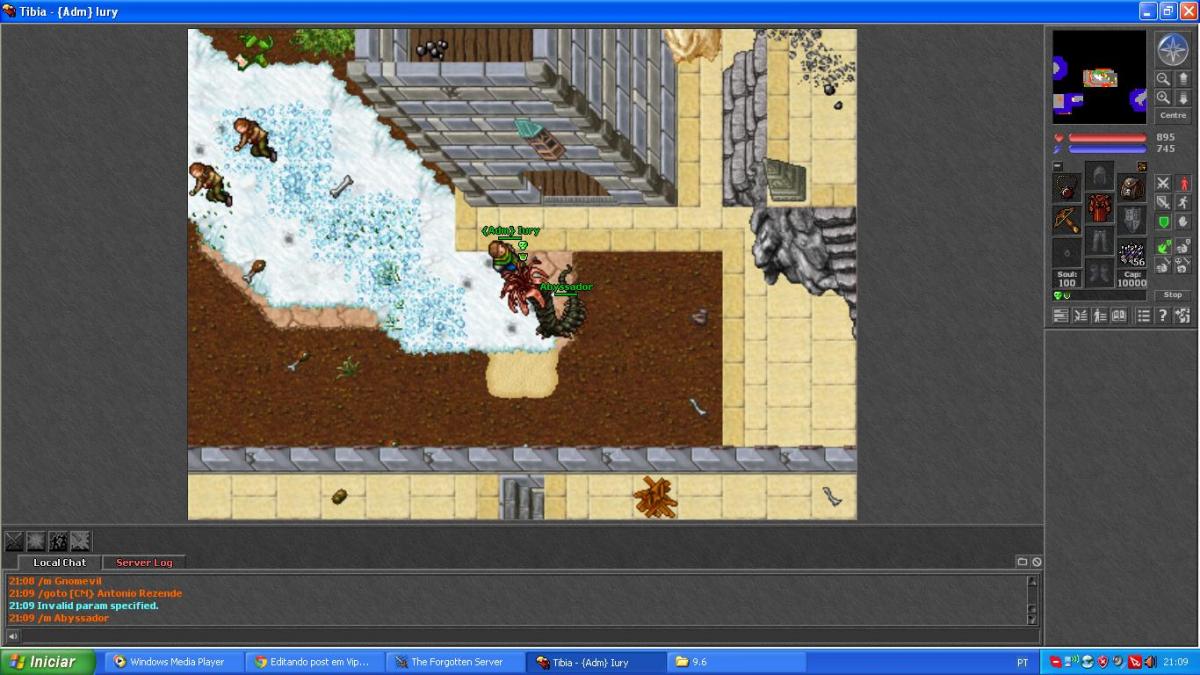Open the backpack container slot
Viewport: 1200px width, 675px height.
click(x=1132, y=188)
